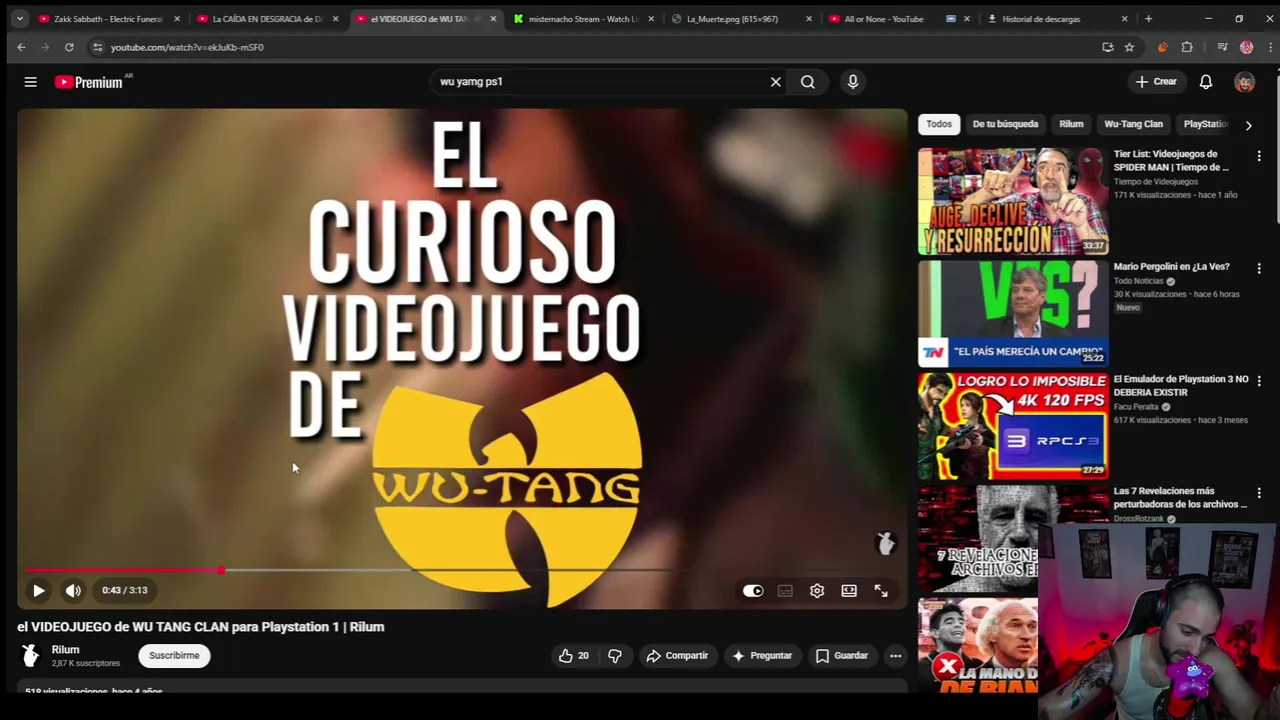Bookmark this page with the star

[1129, 47]
